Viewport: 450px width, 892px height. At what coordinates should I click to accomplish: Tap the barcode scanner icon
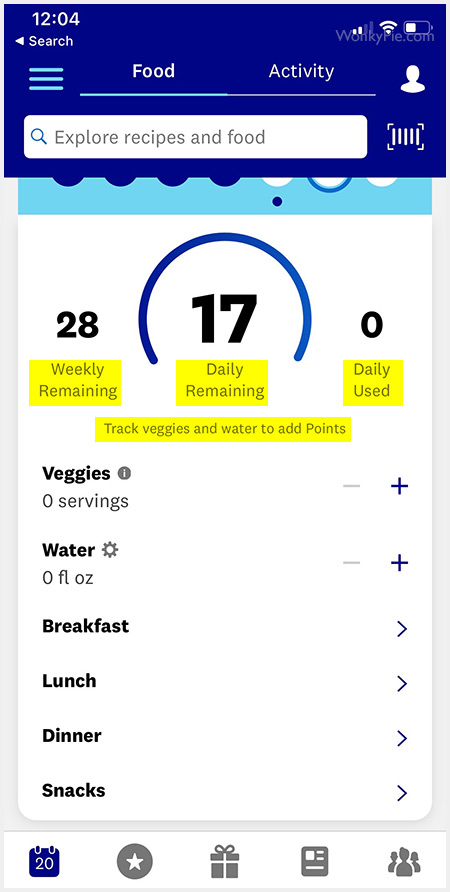pos(406,137)
